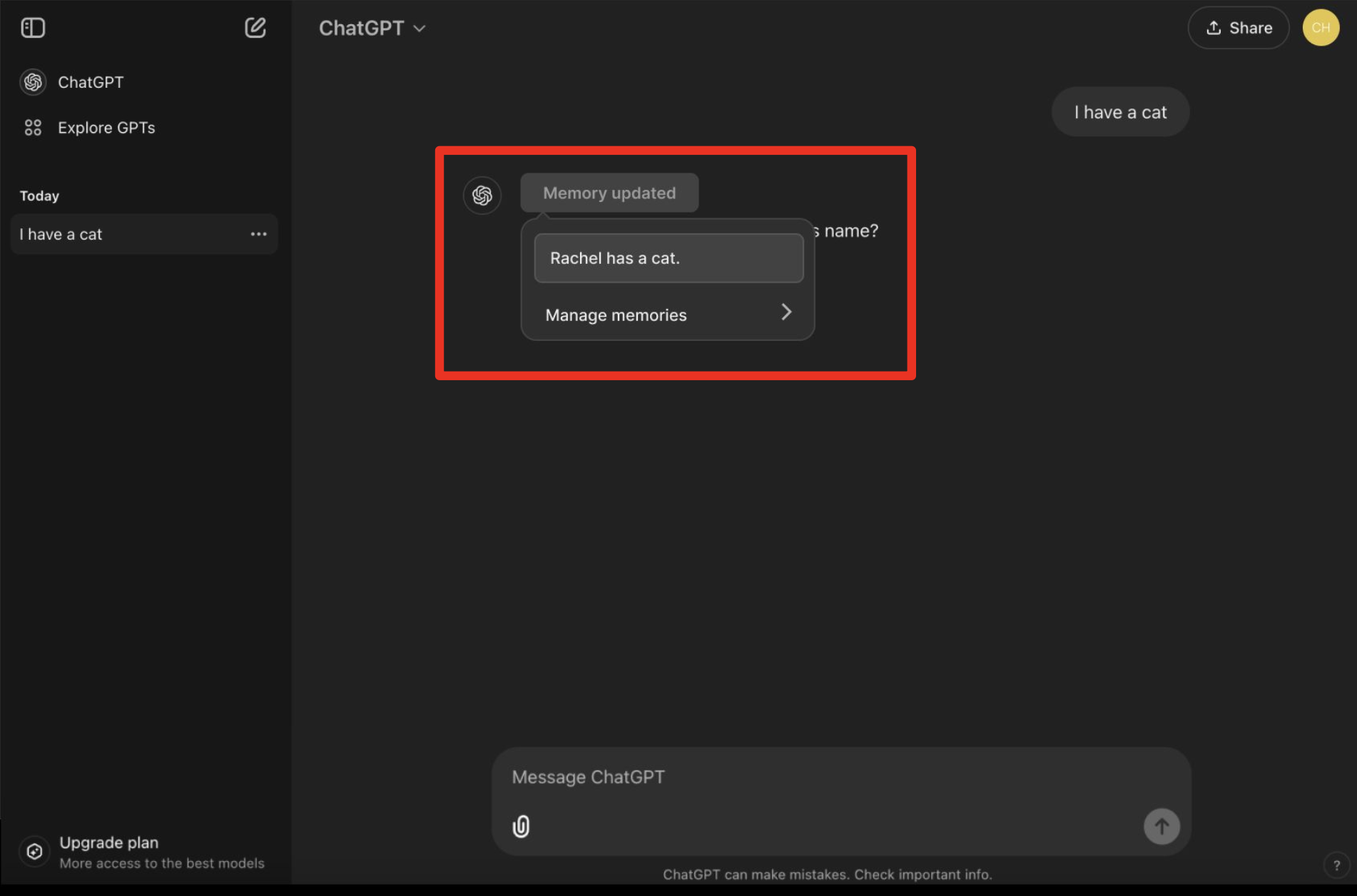The width and height of the screenshot is (1357, 896).
Task: Click the Explore GPTs grid icon
Action: 33,128
